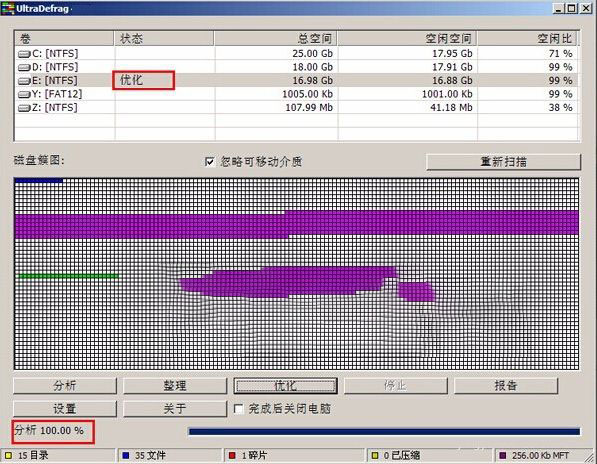This screenshot has width=597, height=464.
Task: Open the 关于 button
Action: tap(175, 409)
